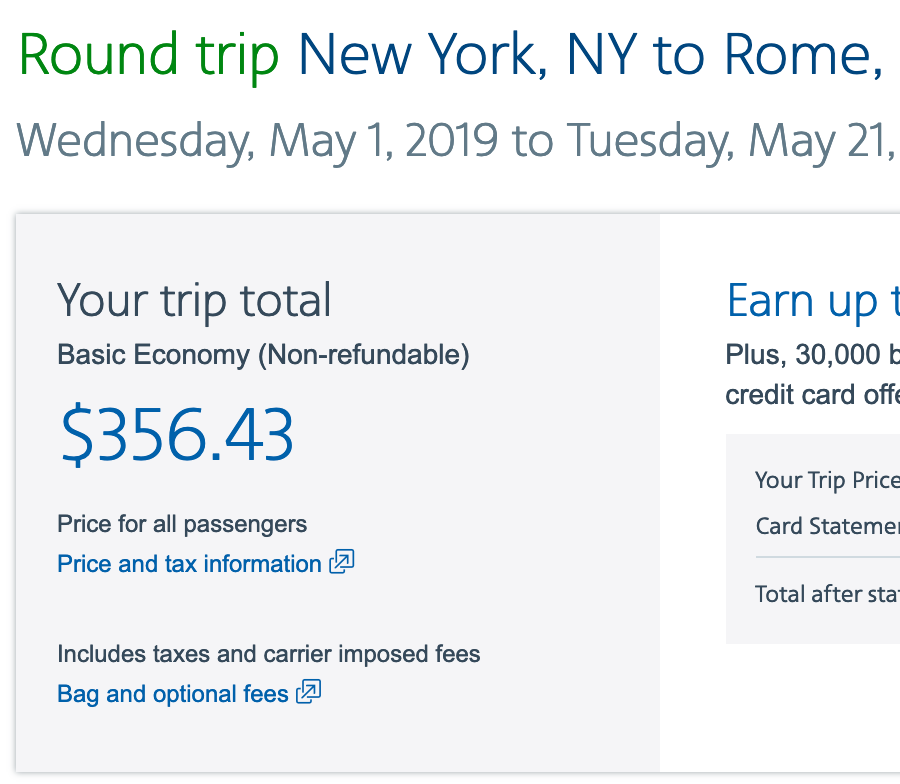Click the pop-out icon next to Bag and optional fees
The height and width of the screenshot is (784, 900).
(x=309, y=692)
